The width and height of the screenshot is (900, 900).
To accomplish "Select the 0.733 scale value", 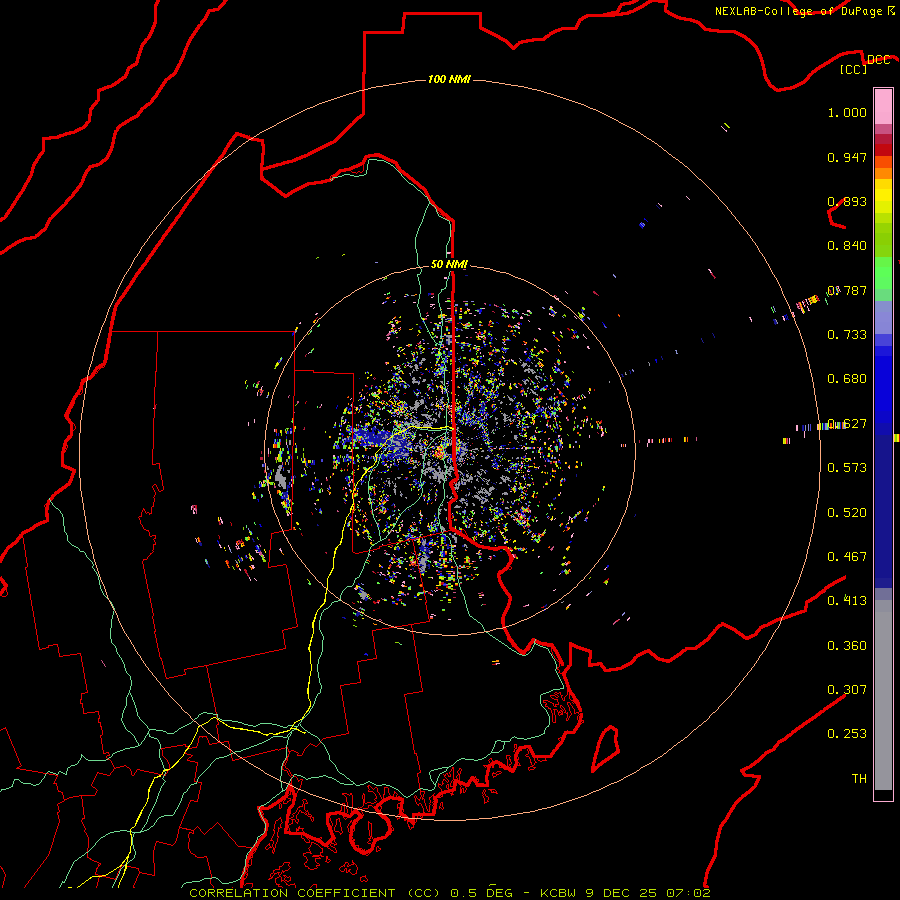I will 847,335.
